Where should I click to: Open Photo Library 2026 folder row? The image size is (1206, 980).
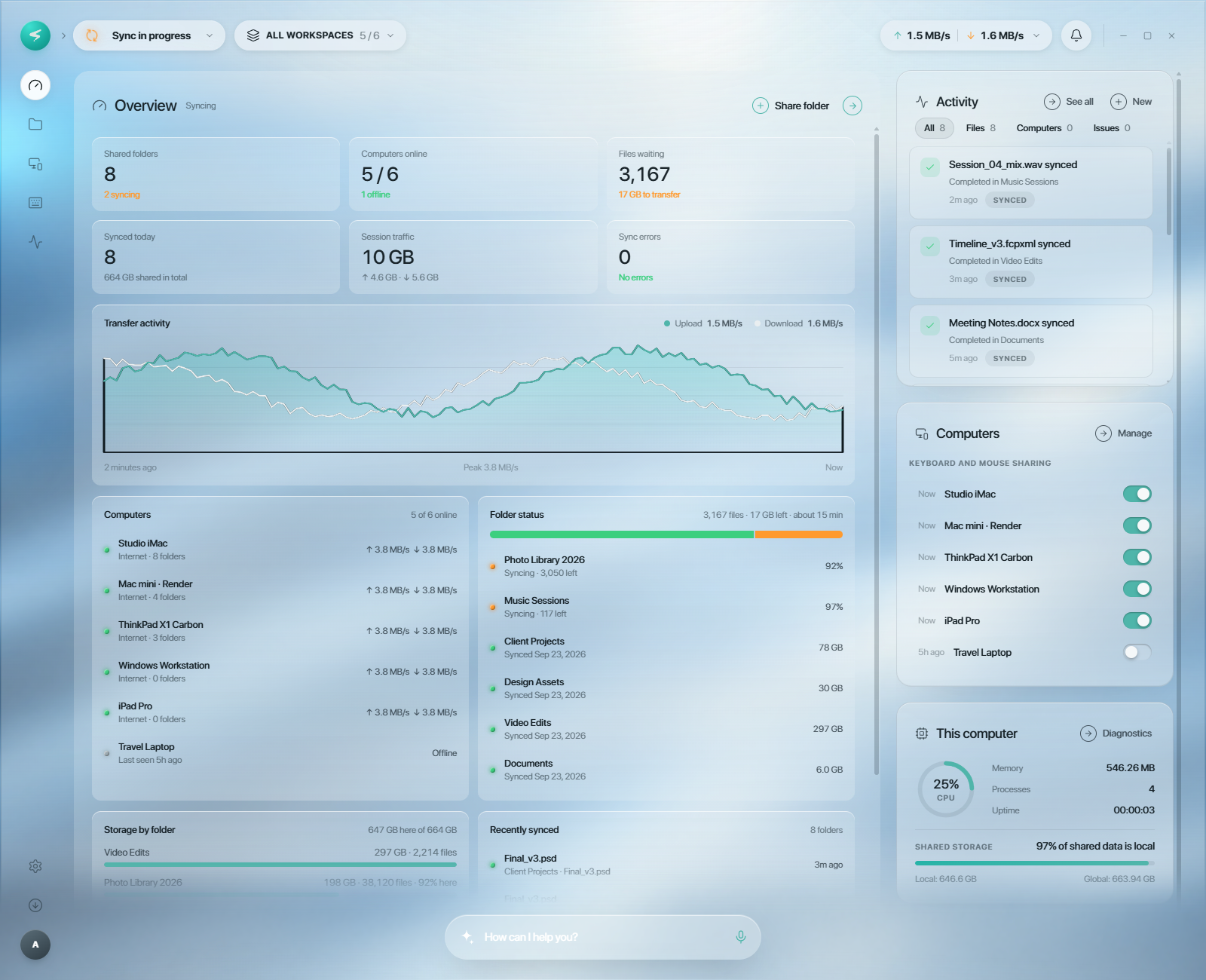(666, 566)
